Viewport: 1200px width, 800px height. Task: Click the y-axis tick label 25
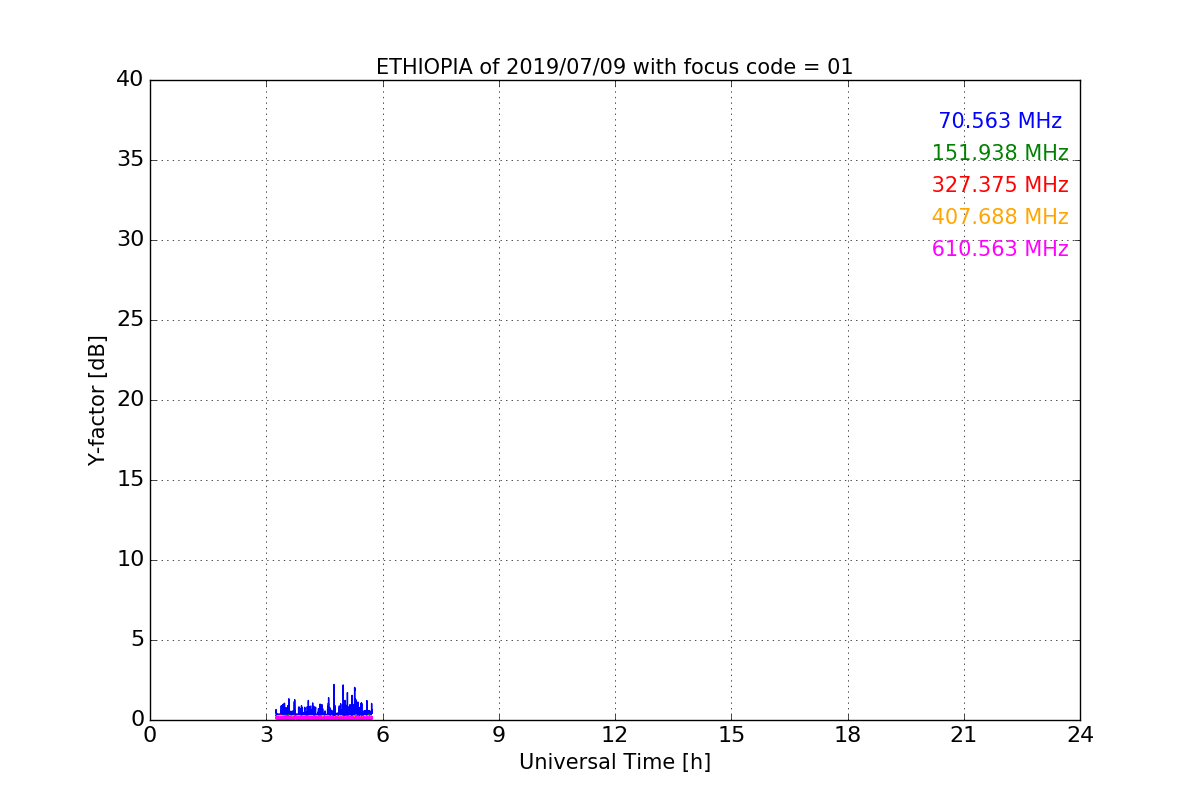coord(130,319)
